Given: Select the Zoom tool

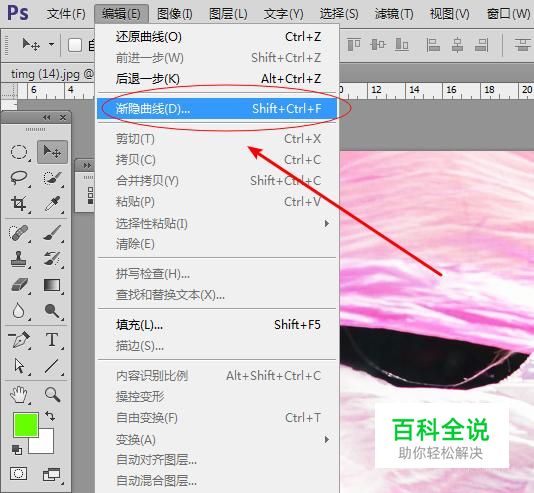Looking at the screenshot, I should 52,395.
